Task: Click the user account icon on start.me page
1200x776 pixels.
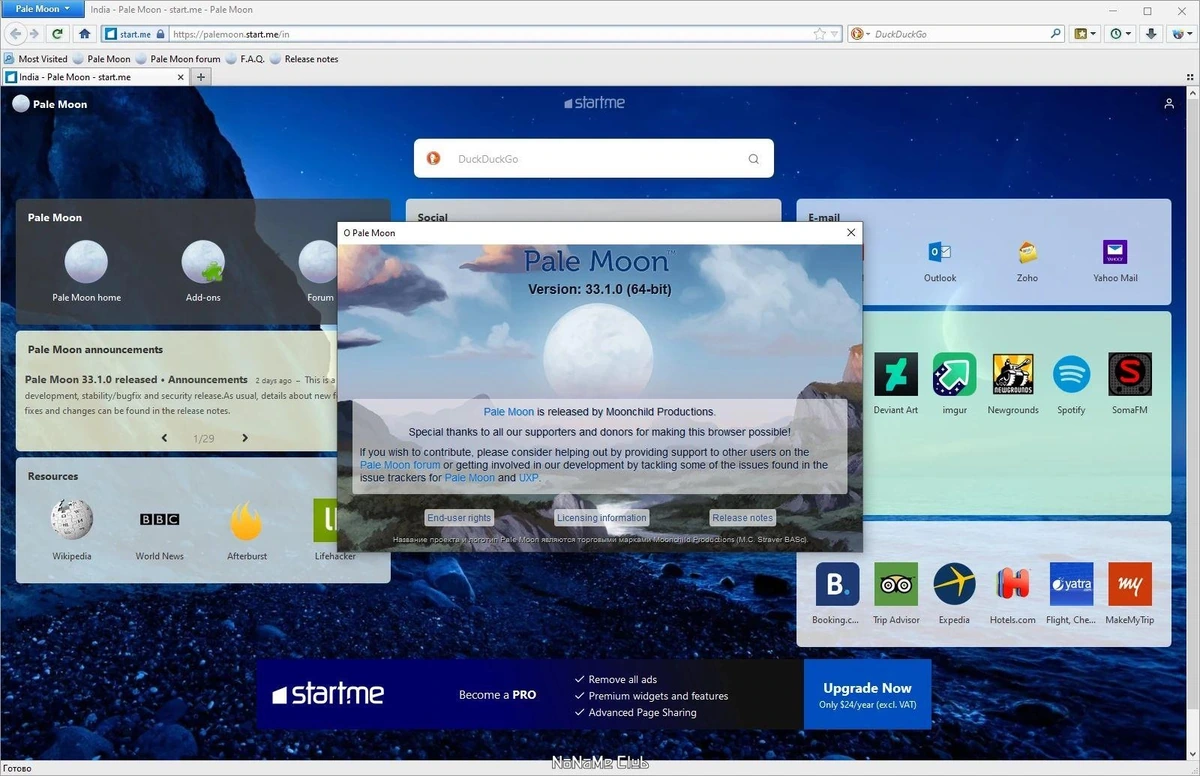Action: (1169, 104)
